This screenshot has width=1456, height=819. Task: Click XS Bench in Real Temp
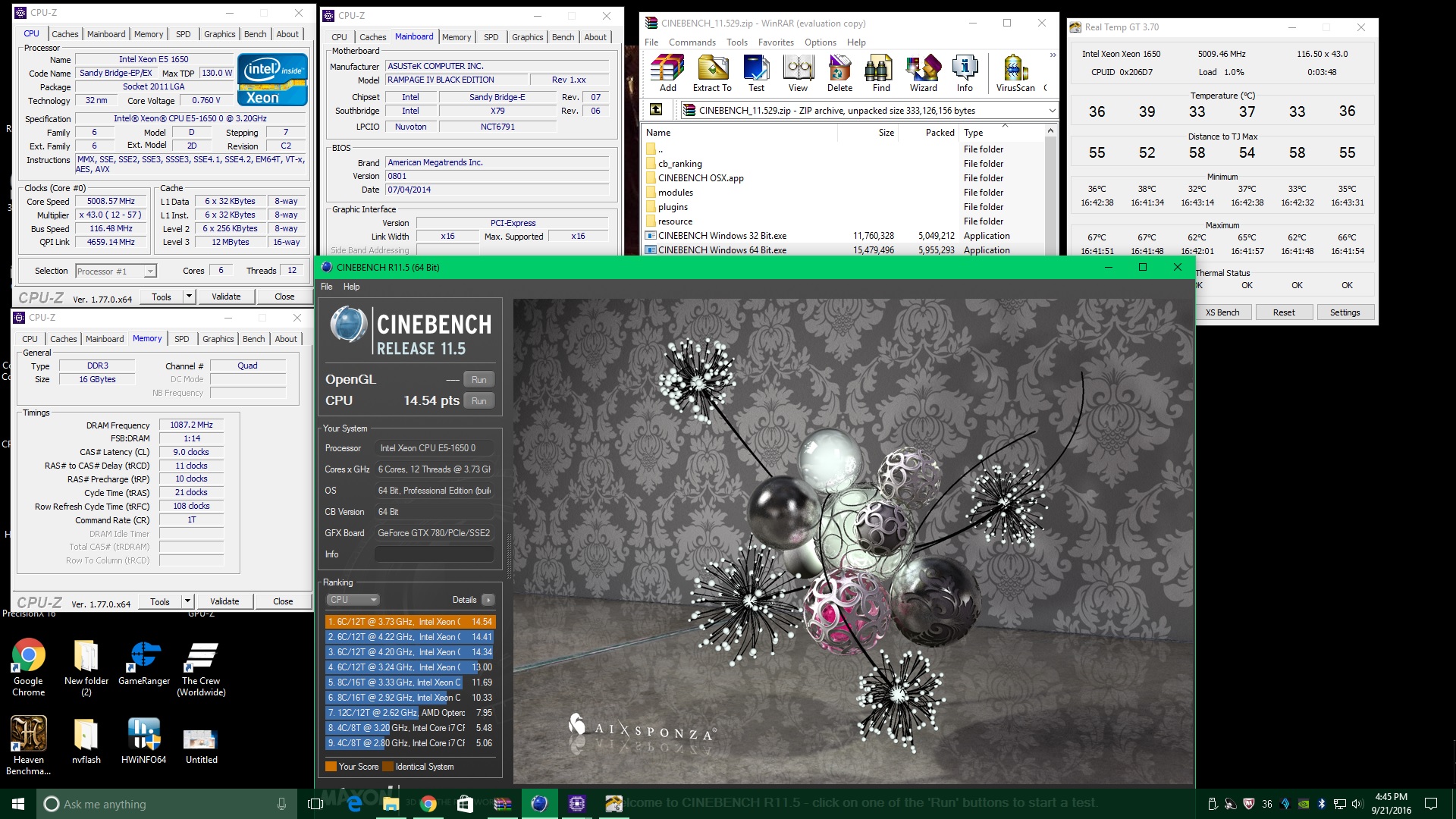coord(1222,312)
